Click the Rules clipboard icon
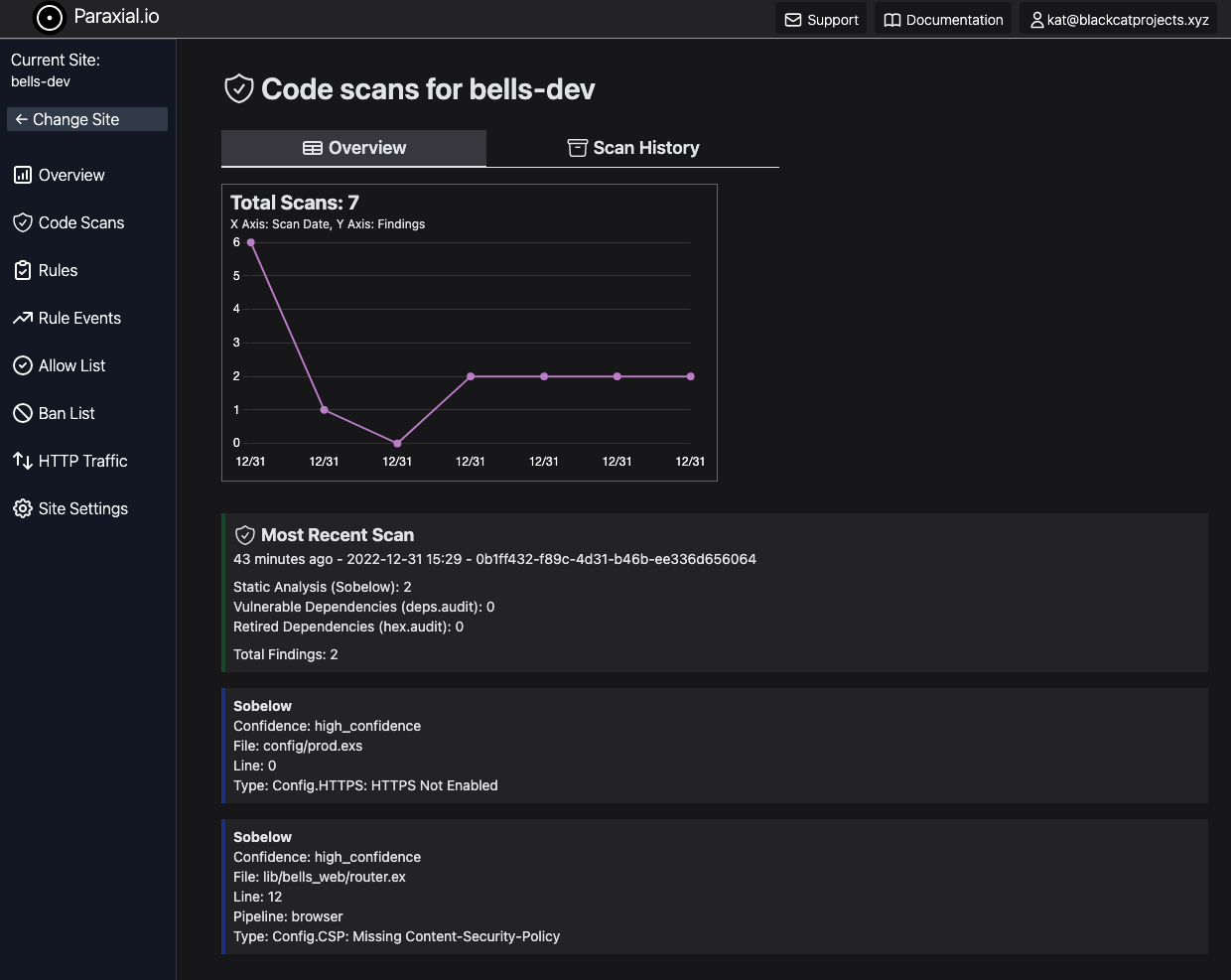The image size is (1231, 980). pos(23,270)
